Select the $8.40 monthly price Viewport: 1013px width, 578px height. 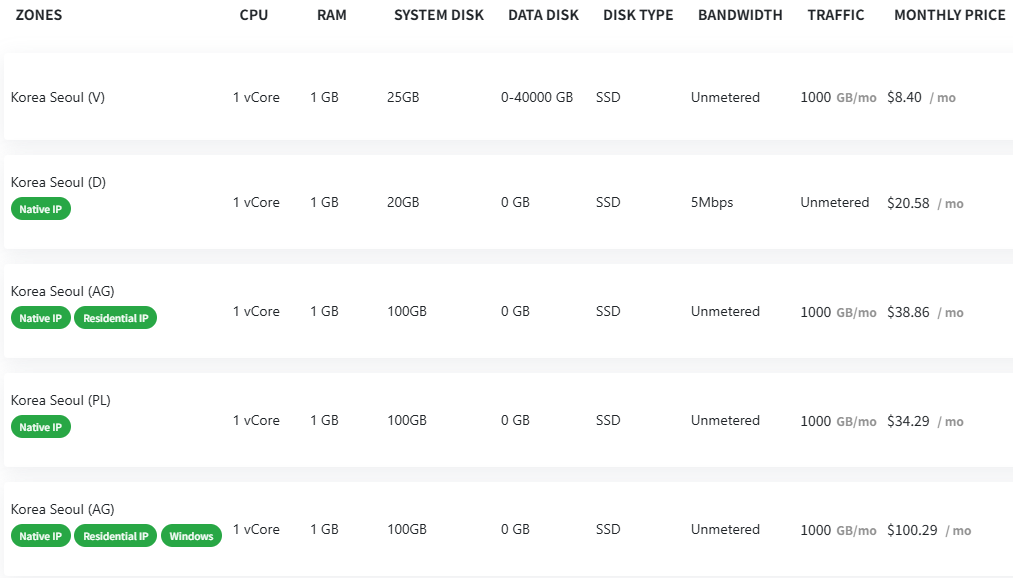[x=905, y=98]
